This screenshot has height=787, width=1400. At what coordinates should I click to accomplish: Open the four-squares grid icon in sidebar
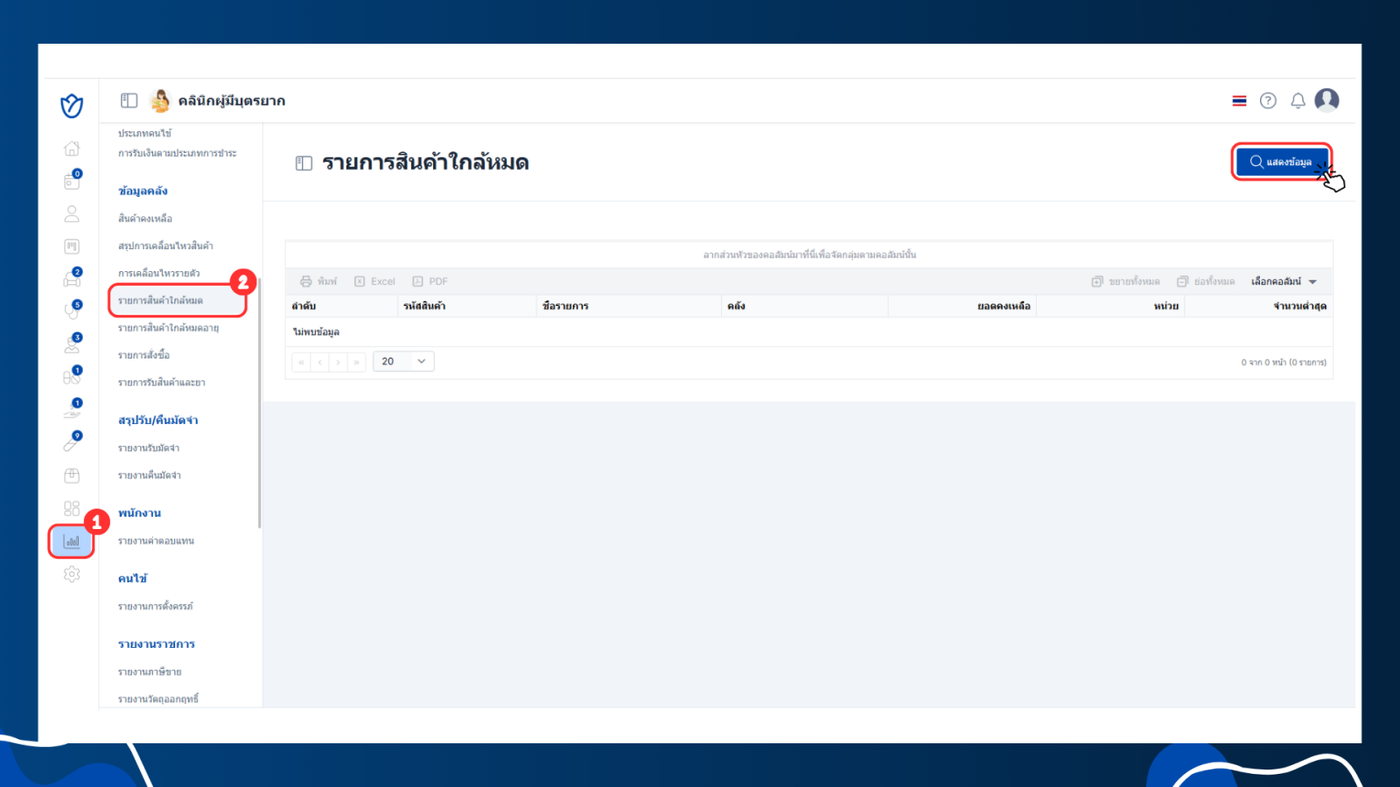tap(72, 509)
